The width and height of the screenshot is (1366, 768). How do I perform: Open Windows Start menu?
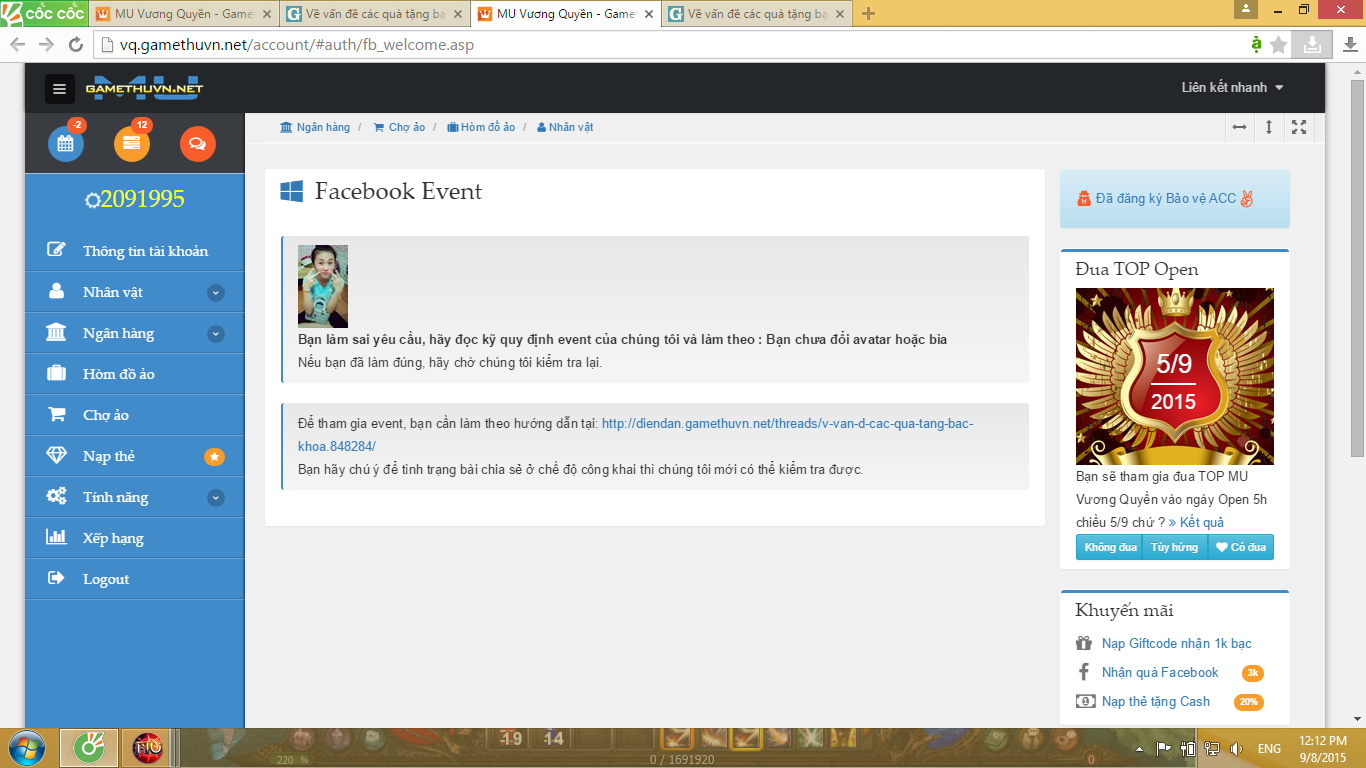coord(26,748)
